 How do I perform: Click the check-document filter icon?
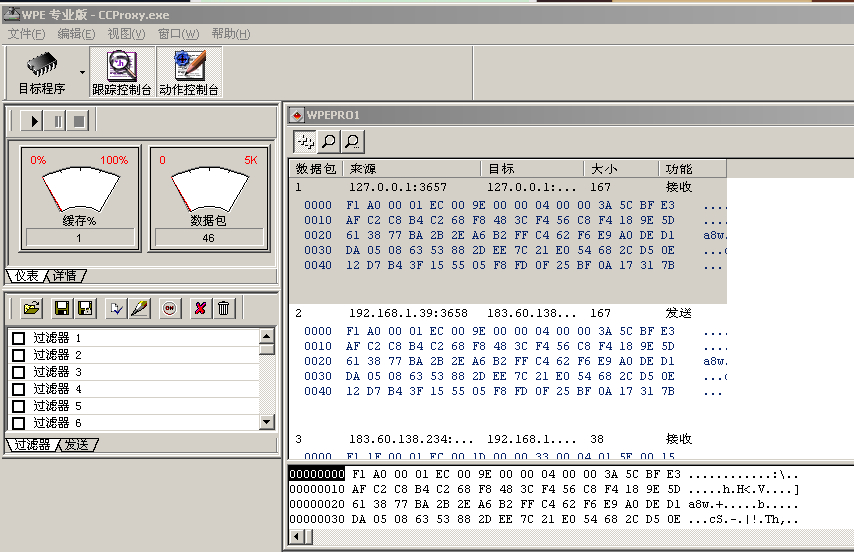116,309
